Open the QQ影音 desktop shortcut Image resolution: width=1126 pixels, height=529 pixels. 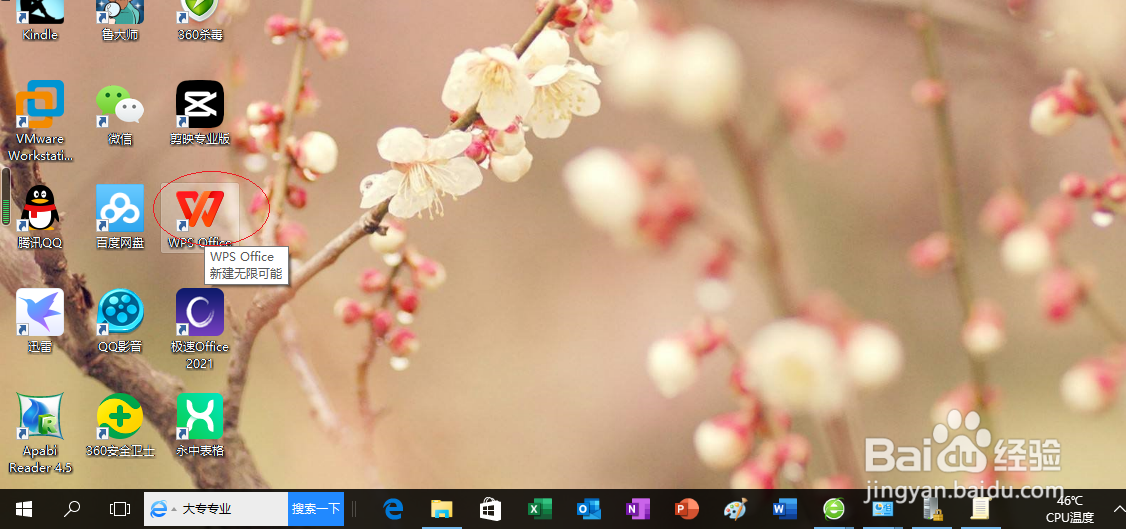coord(120,321)
